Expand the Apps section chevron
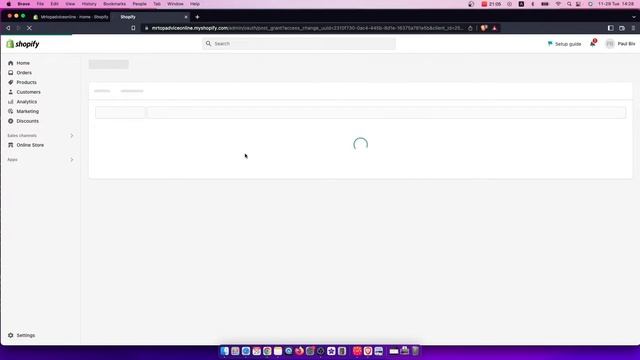 coord(72,160)
